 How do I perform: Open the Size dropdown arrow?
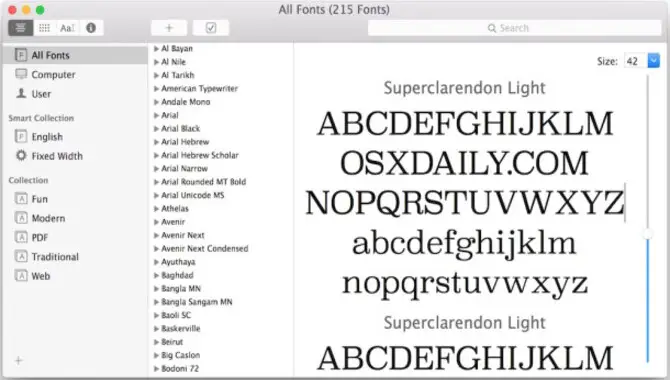point(654,61)
